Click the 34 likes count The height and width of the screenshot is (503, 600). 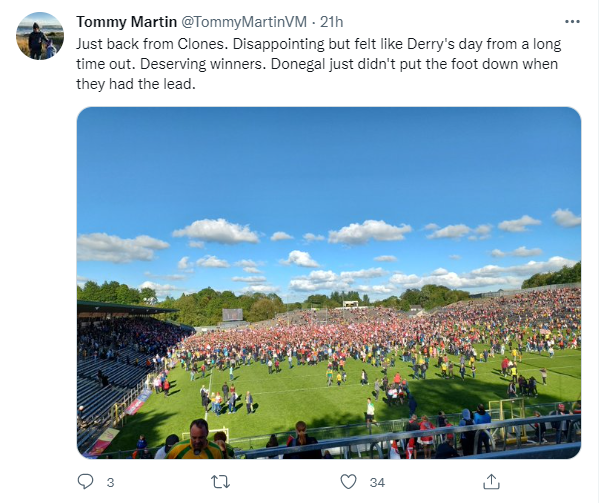[x=377, y=483]
